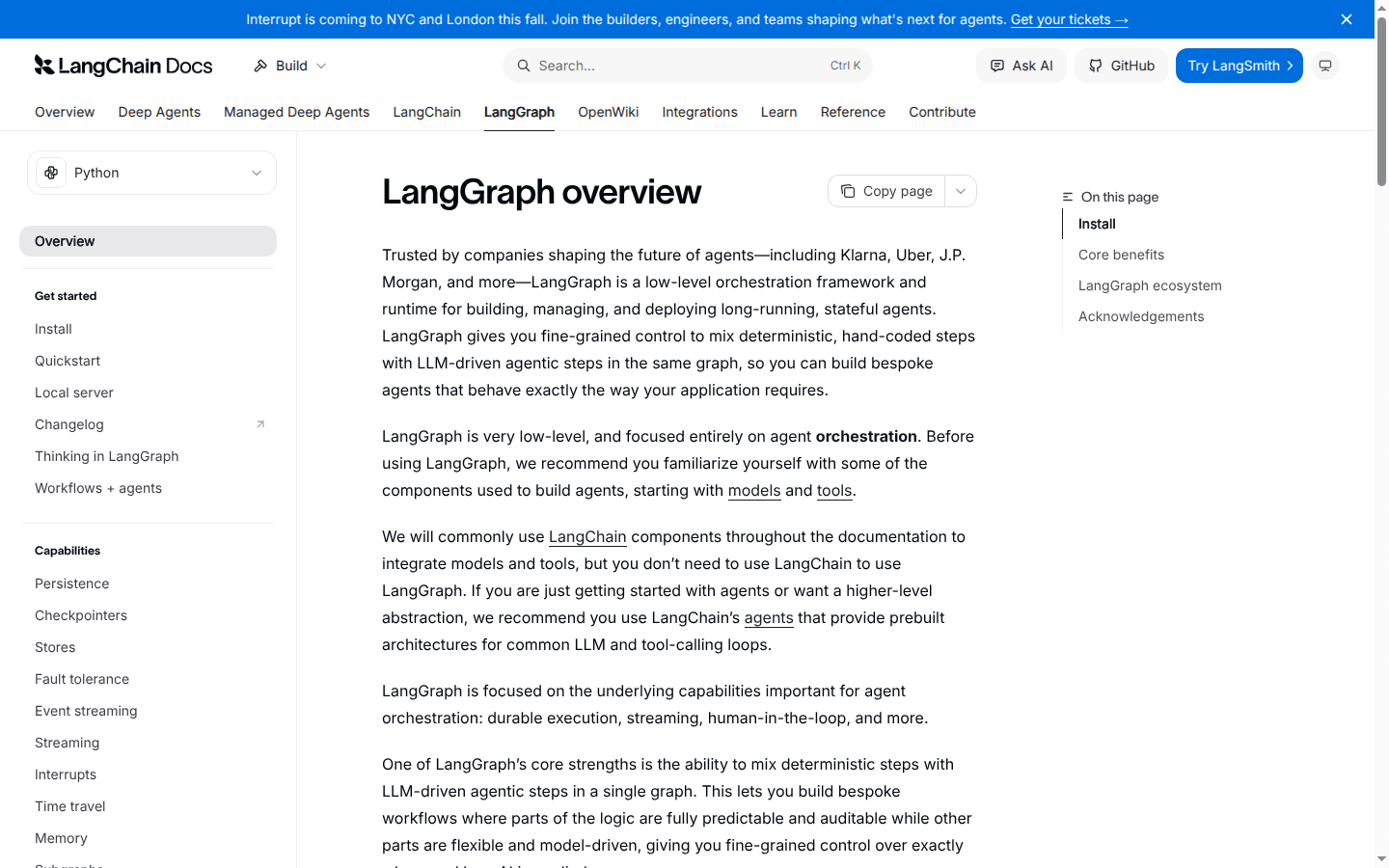Focus the Search input field
The width and height of the screenshot is (1389, 868).
[687, 66]
